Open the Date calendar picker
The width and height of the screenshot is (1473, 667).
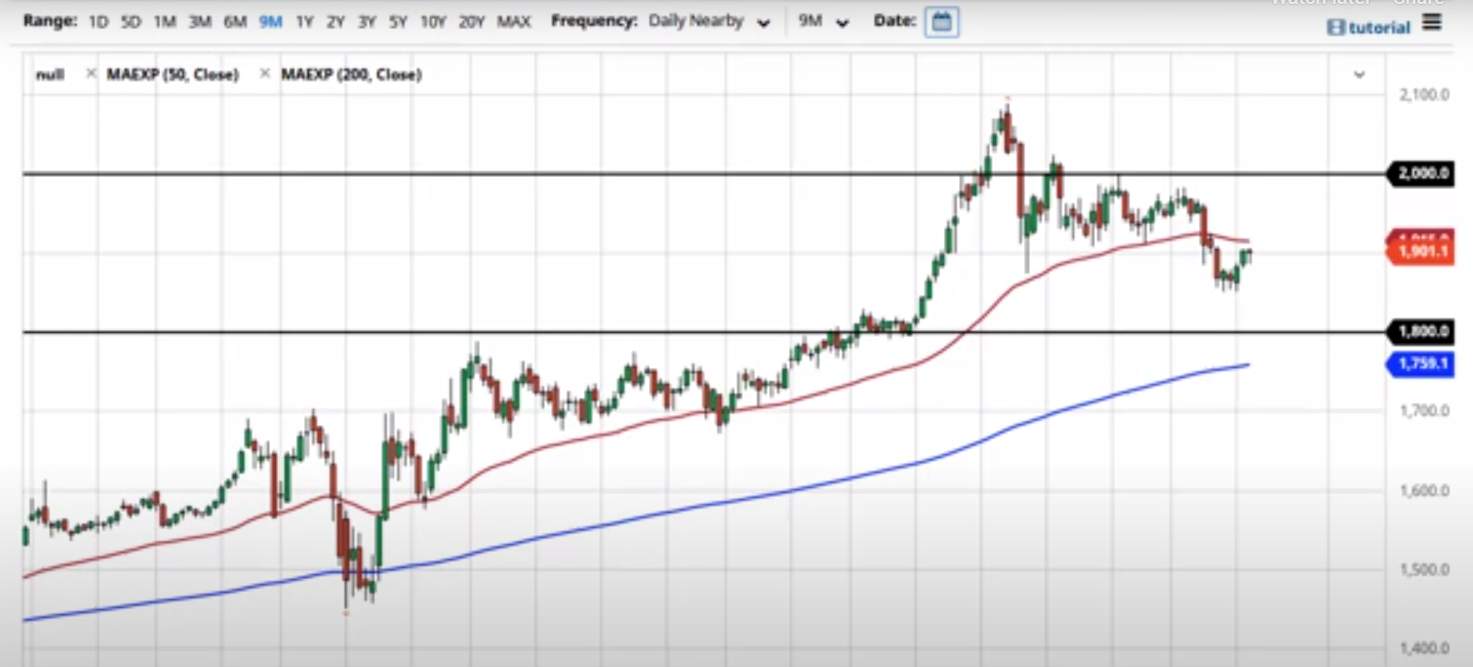pos(942,21)
